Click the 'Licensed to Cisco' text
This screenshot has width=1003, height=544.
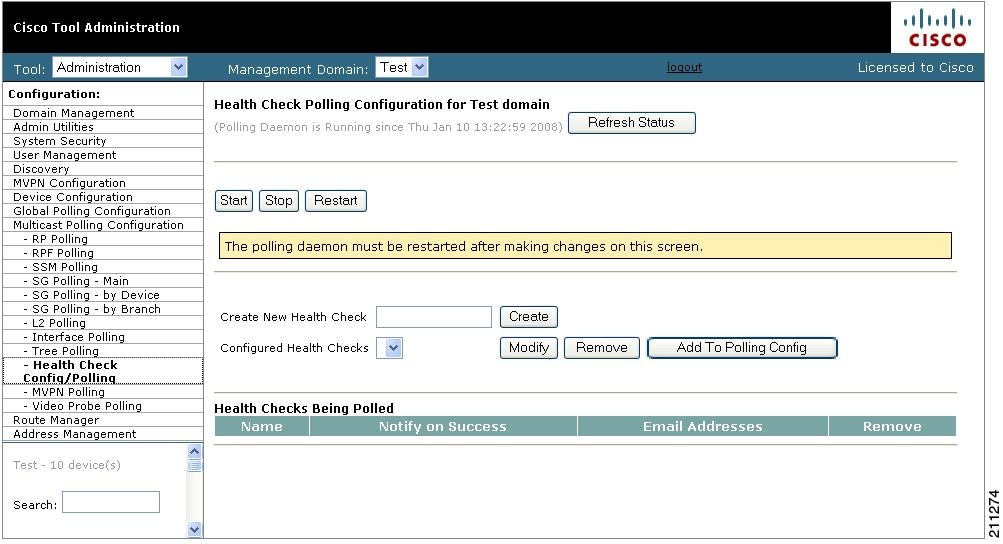[x=915, y=68]
